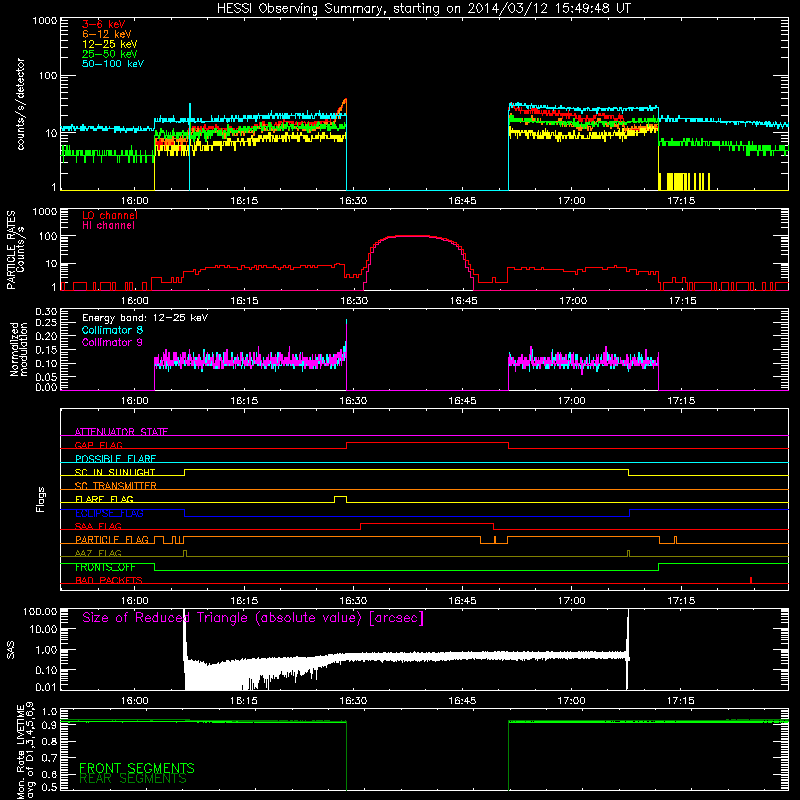Click the PARTICLE_FLAG label
Viewport: 800px width, 800px height.
(x=112, y=540)
